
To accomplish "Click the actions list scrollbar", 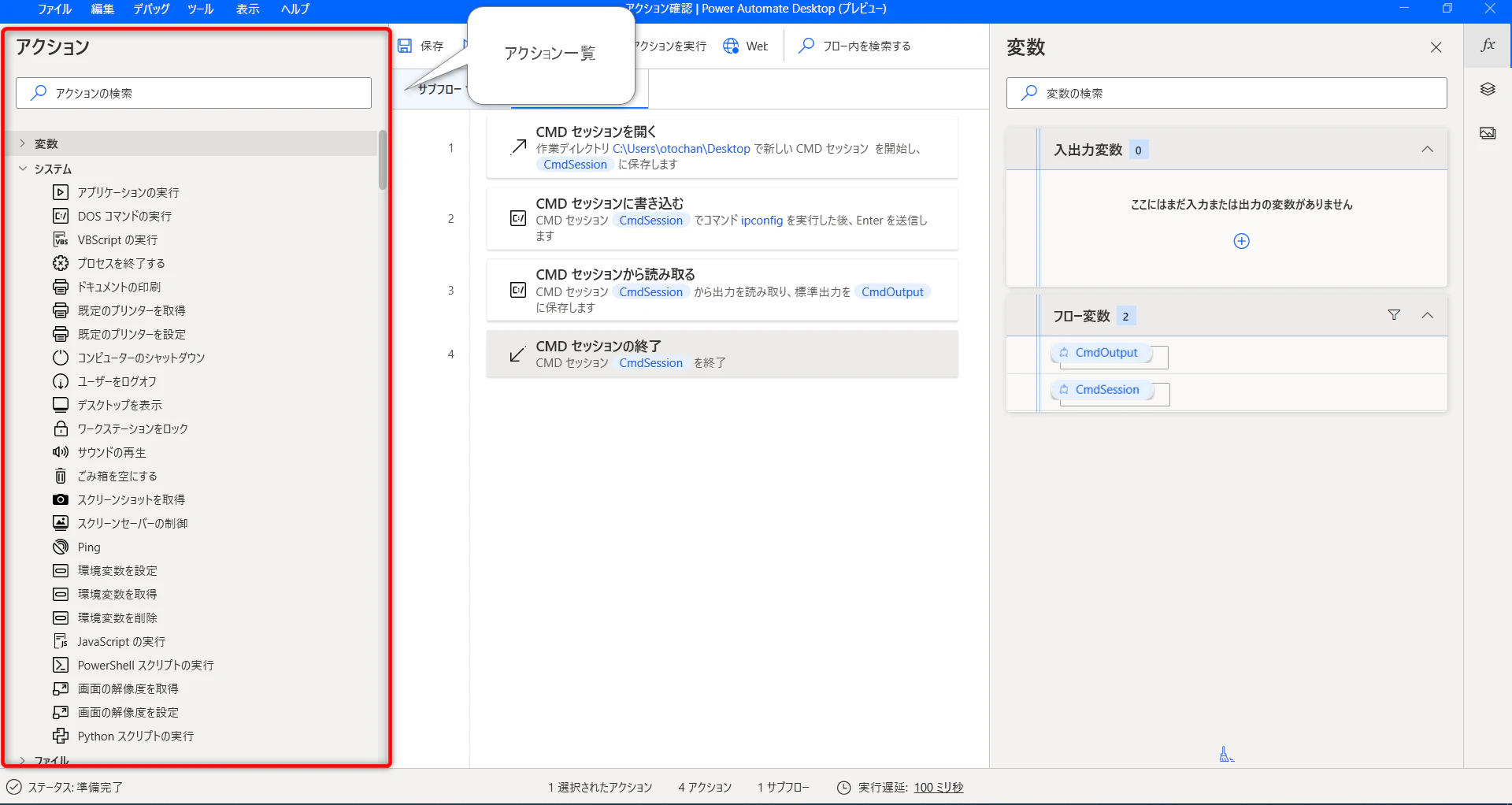I will [x=383, y=160].
